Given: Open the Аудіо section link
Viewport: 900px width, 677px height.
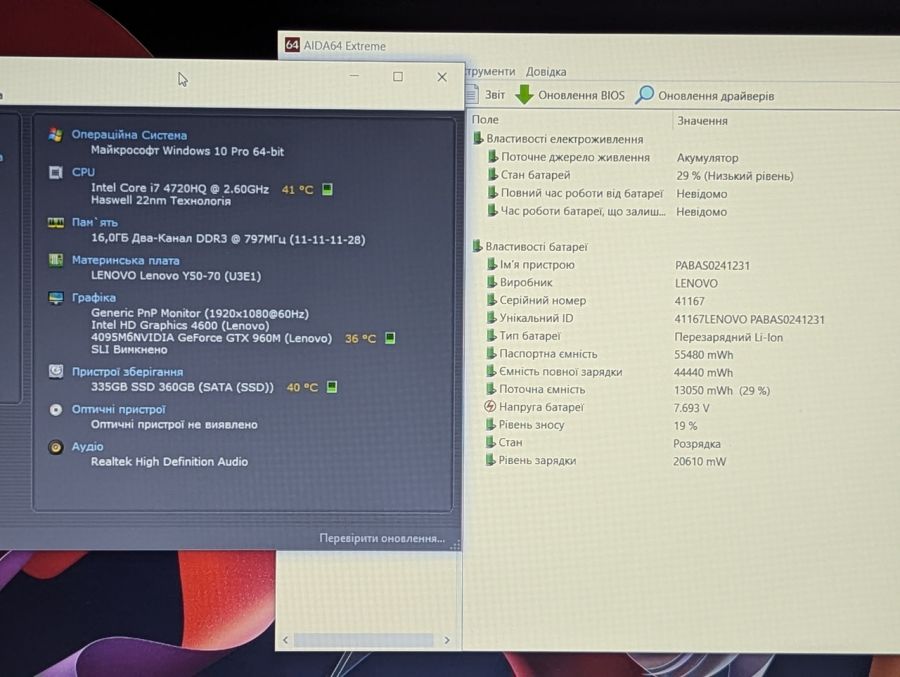Looking at the screenshot, I should tap(87, 447).
